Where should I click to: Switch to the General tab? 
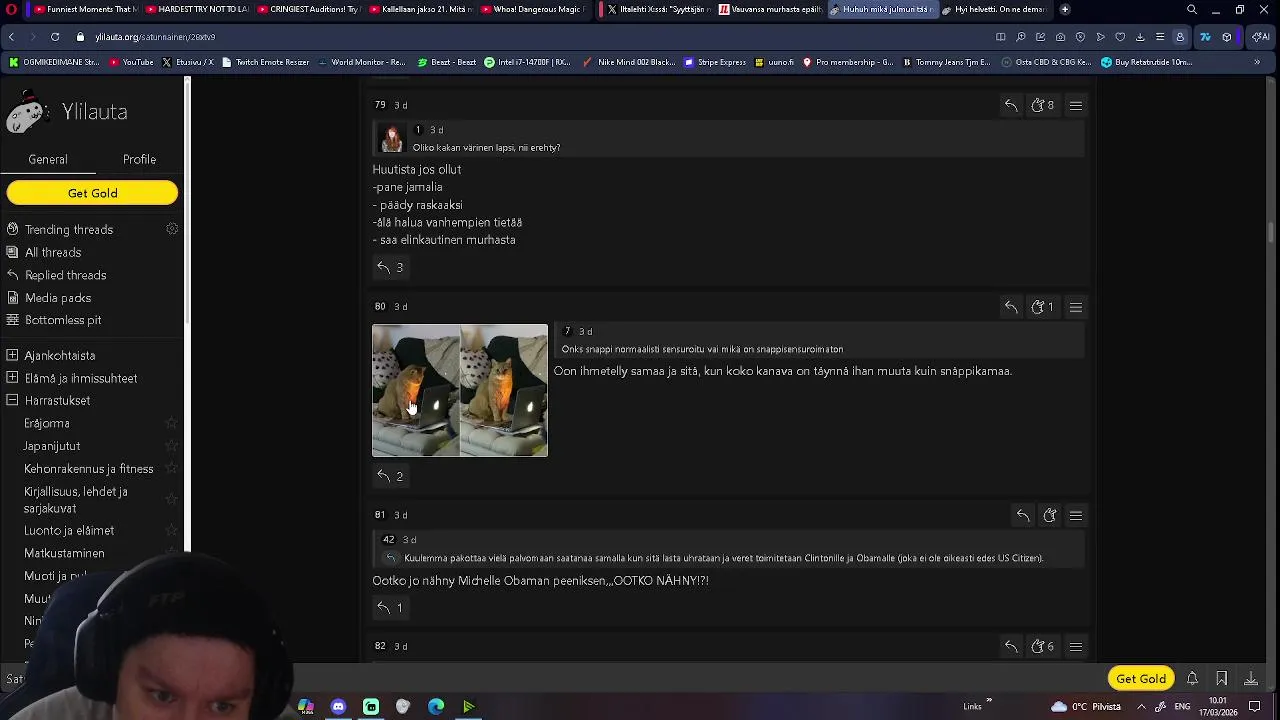[48, 159]
